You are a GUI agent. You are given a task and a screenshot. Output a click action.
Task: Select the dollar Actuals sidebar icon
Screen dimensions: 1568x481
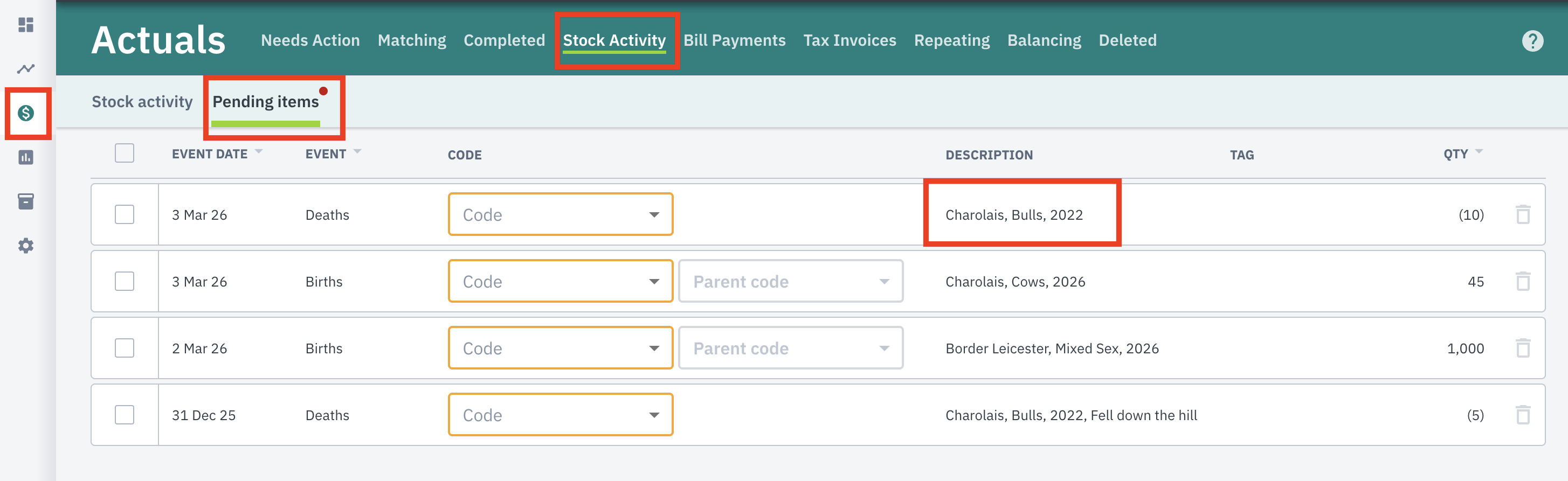(25, 113)
